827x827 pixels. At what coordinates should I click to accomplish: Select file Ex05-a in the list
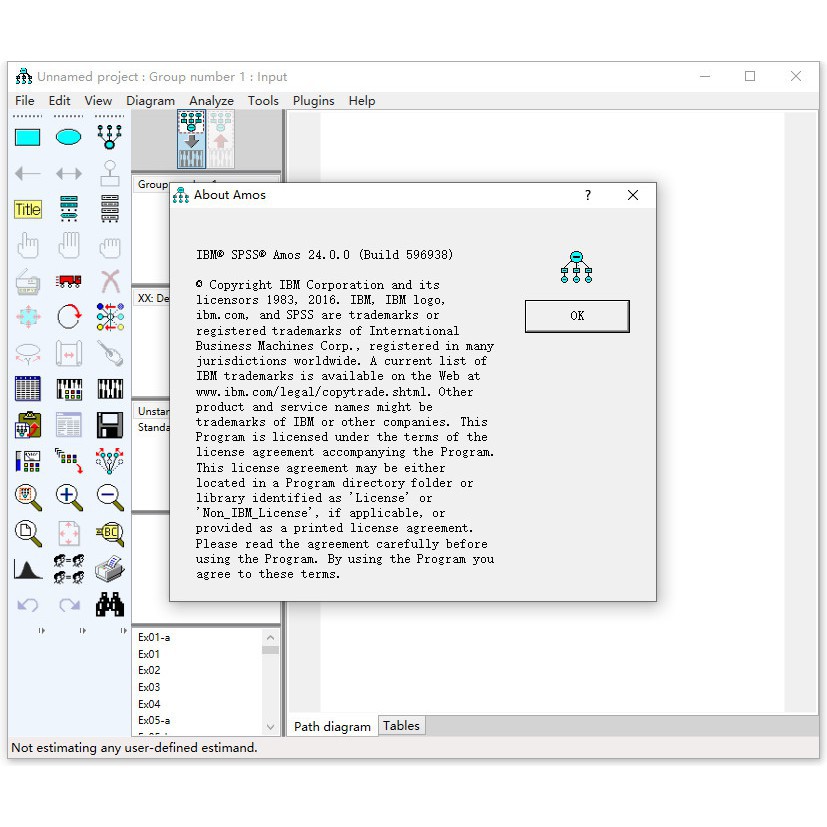154,720
